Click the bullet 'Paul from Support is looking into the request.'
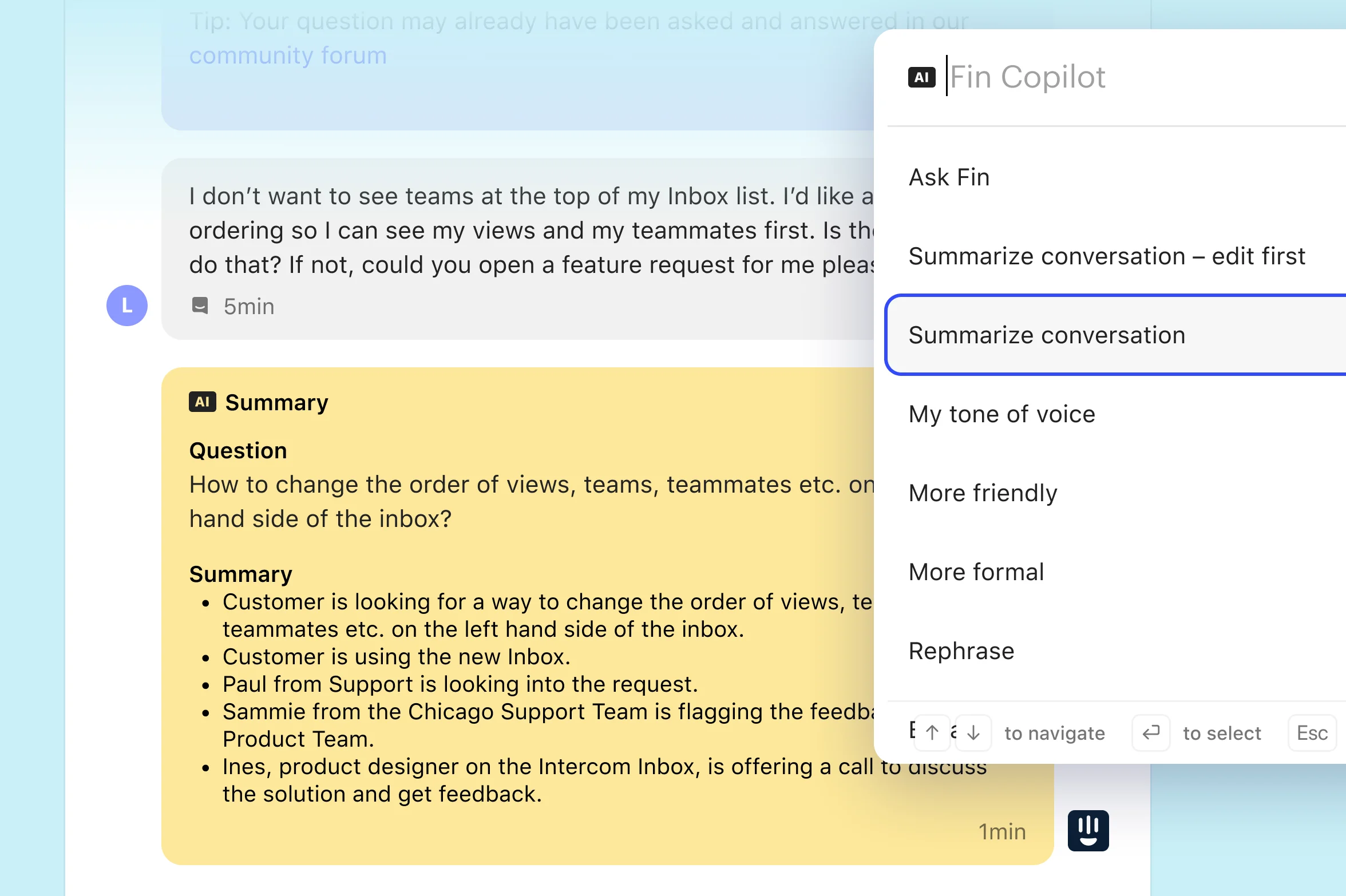Viewport: 1346px width, 896px height. coord(460,684)
